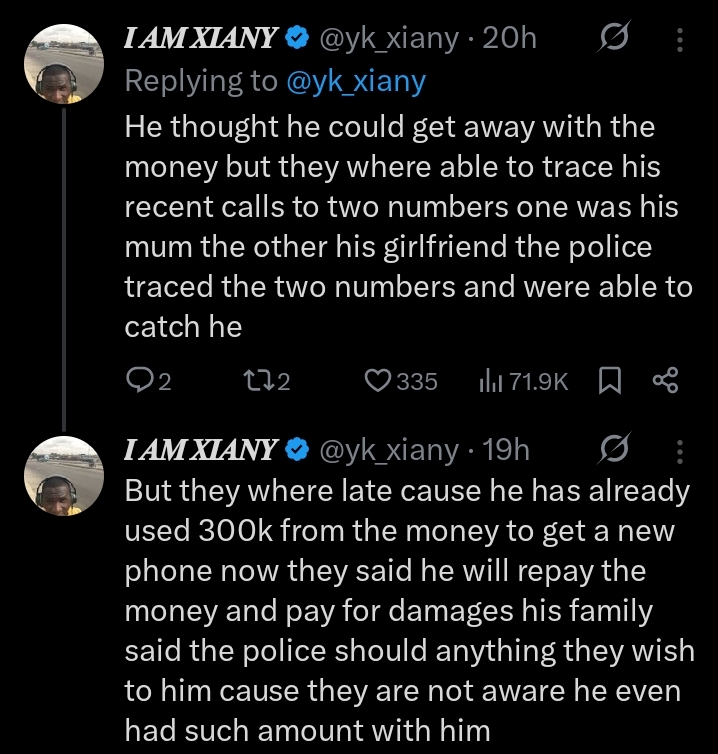Viewport: 718px width, 754px height.
Task: Like the tweet with 335 likes
Action: pos(378,380)
